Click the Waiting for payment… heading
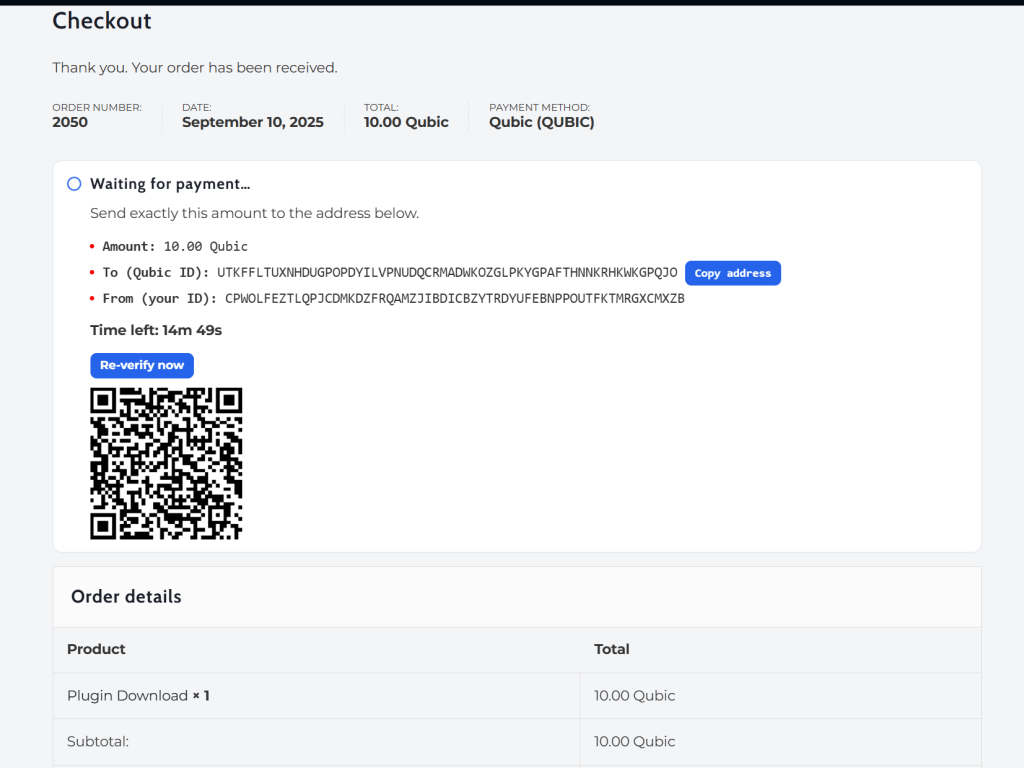Viewport: 1024px width, 768px height. 170,184
